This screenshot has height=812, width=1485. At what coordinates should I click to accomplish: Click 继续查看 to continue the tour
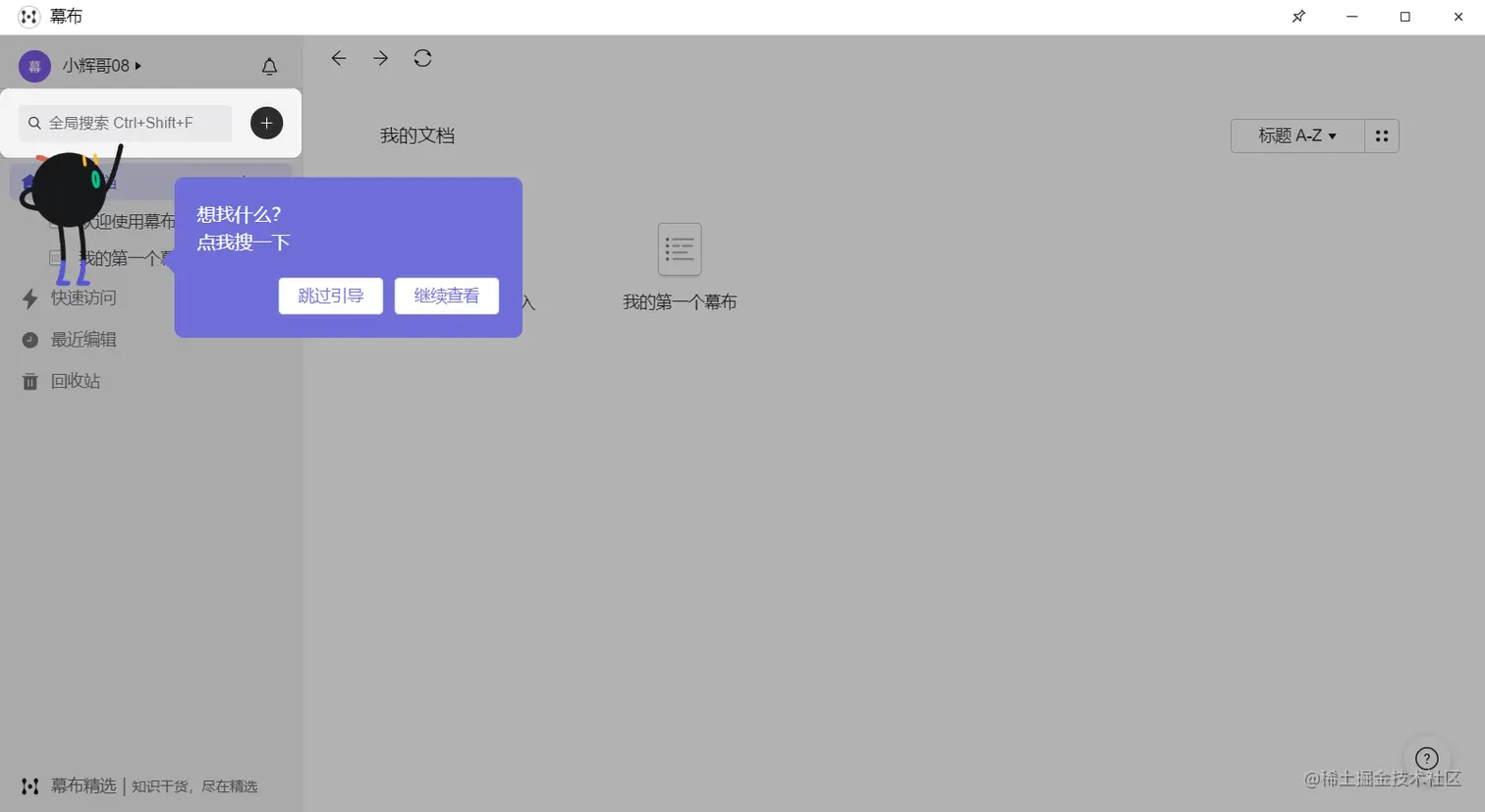pyautogui.click(x=447, y=296)
